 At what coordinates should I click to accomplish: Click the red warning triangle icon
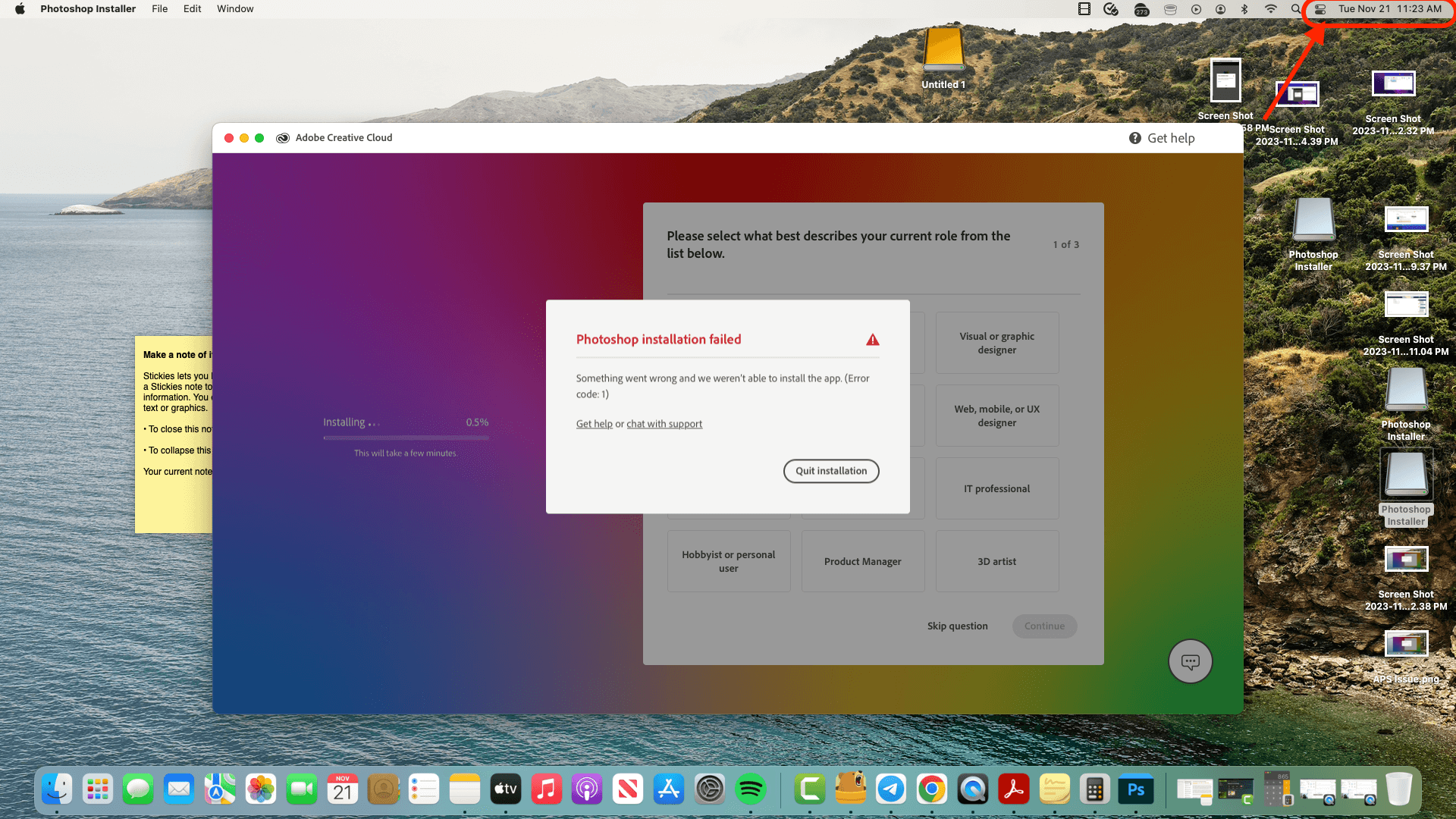coord(873,340)
